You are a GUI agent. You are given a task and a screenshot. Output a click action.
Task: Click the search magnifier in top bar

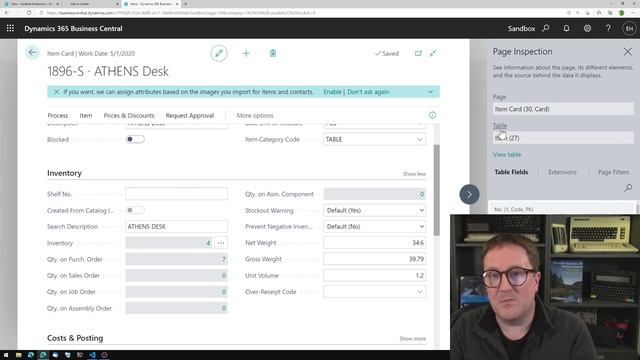546,28
